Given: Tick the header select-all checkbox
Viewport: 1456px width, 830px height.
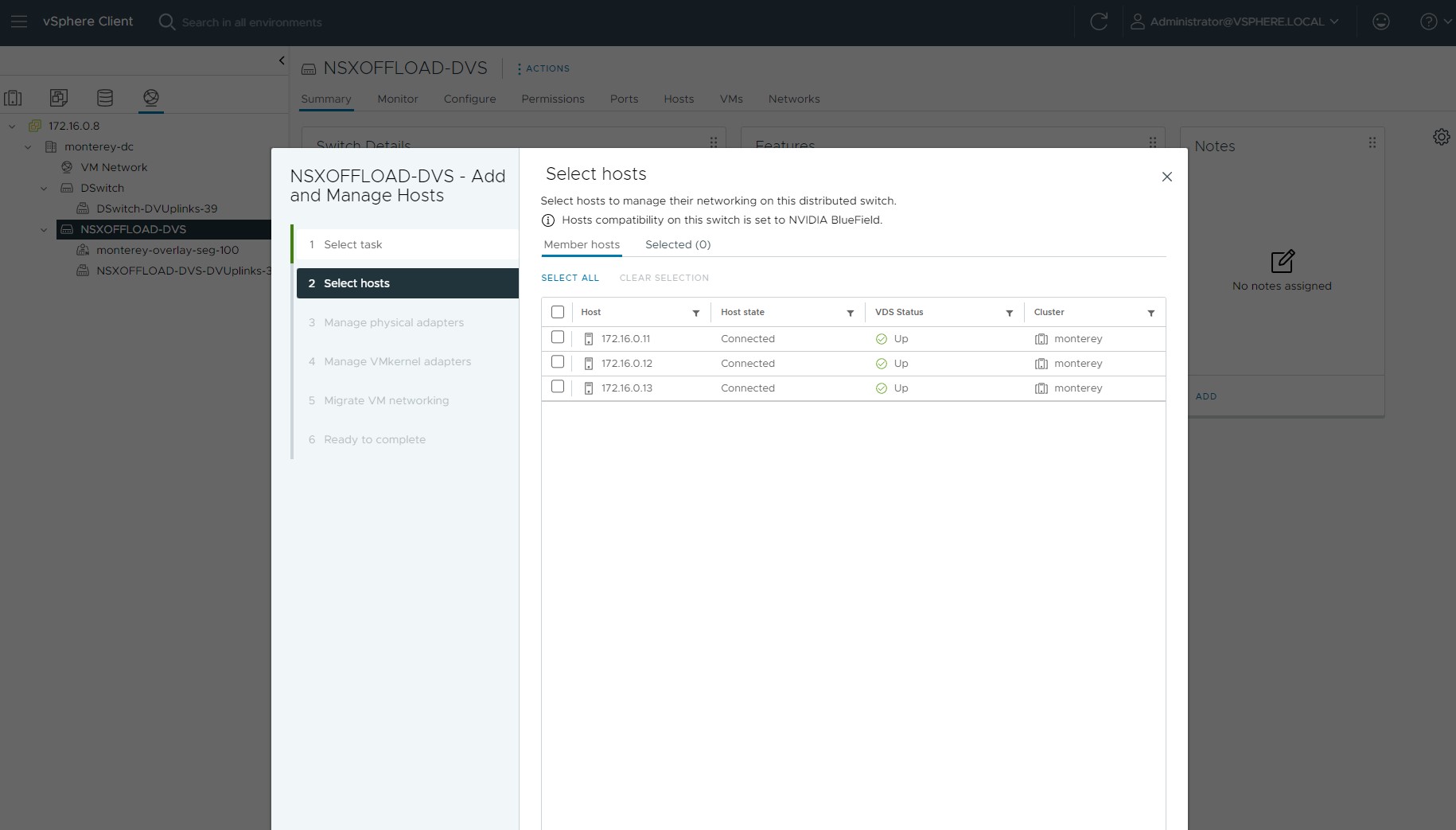Looking at the screenshot, I should [x=558, y=312].
